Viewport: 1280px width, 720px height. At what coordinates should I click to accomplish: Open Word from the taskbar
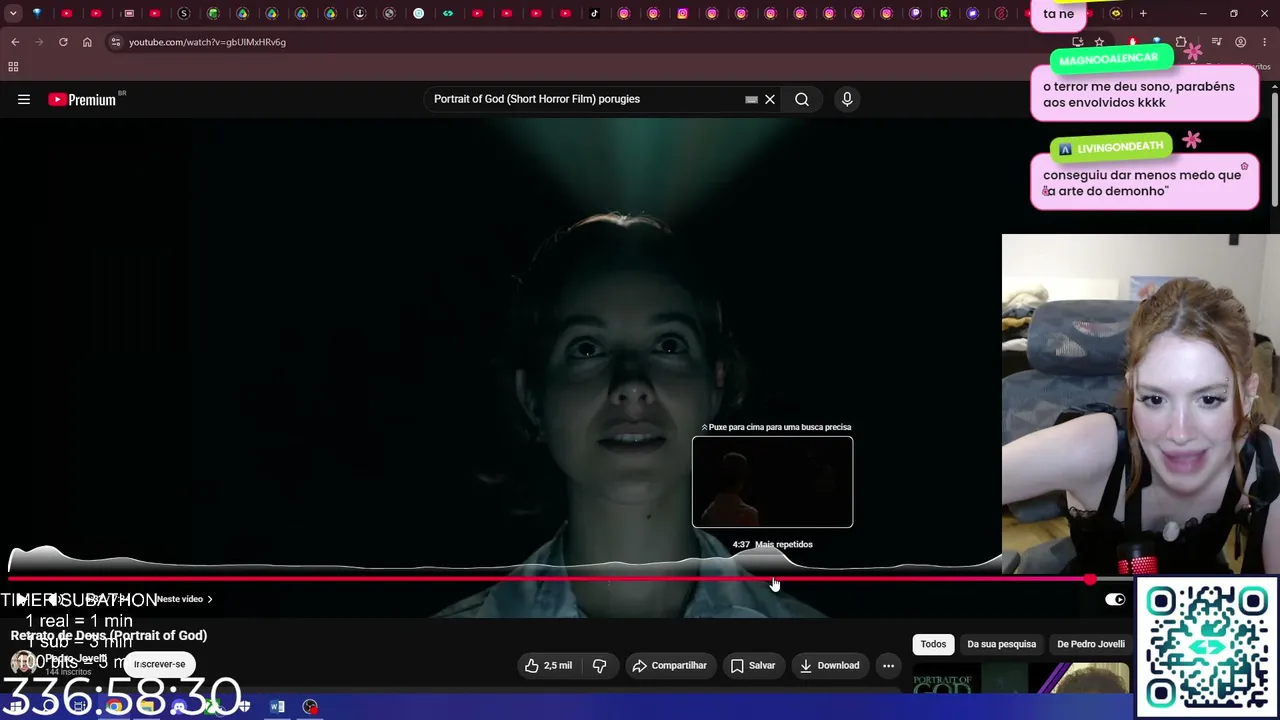pos(277,707)
